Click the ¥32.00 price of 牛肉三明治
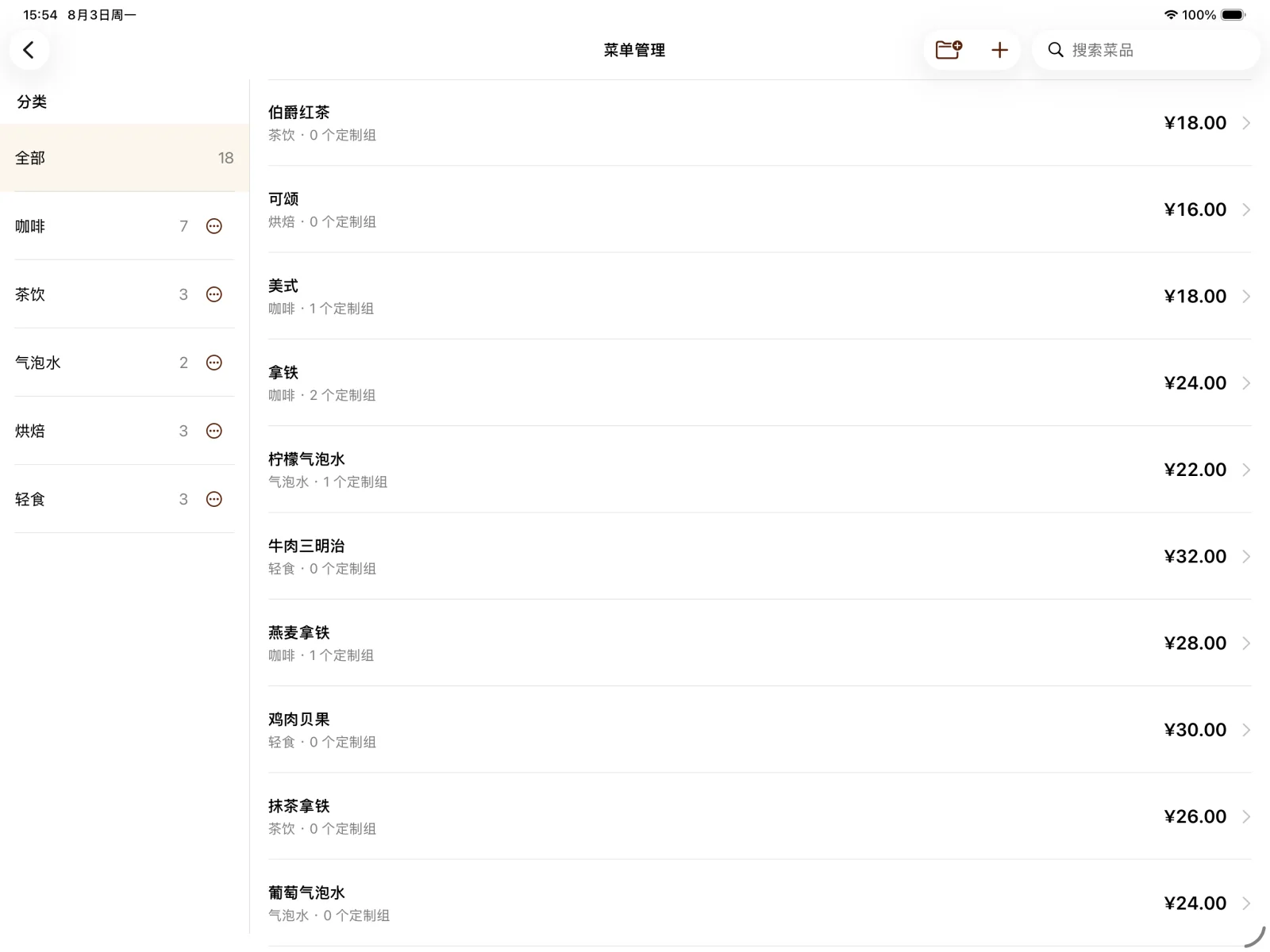Screen dimensions: 1270x952 [x=1195, y=556]
